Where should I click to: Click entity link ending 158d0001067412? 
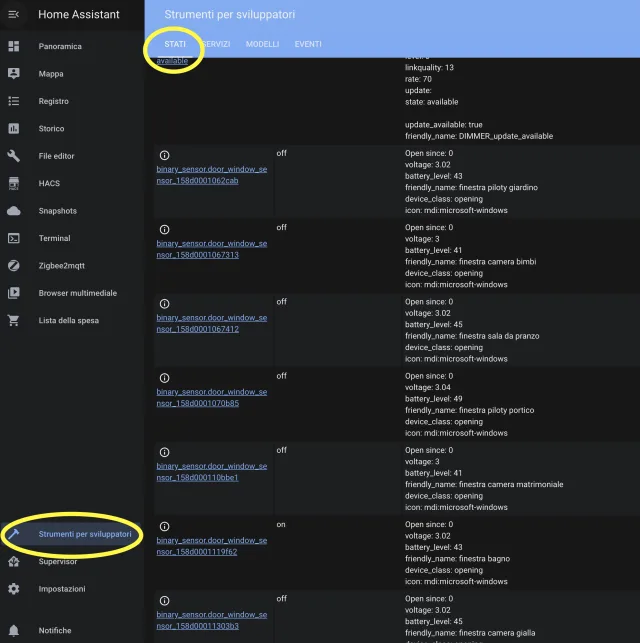[x=212, y=324]
